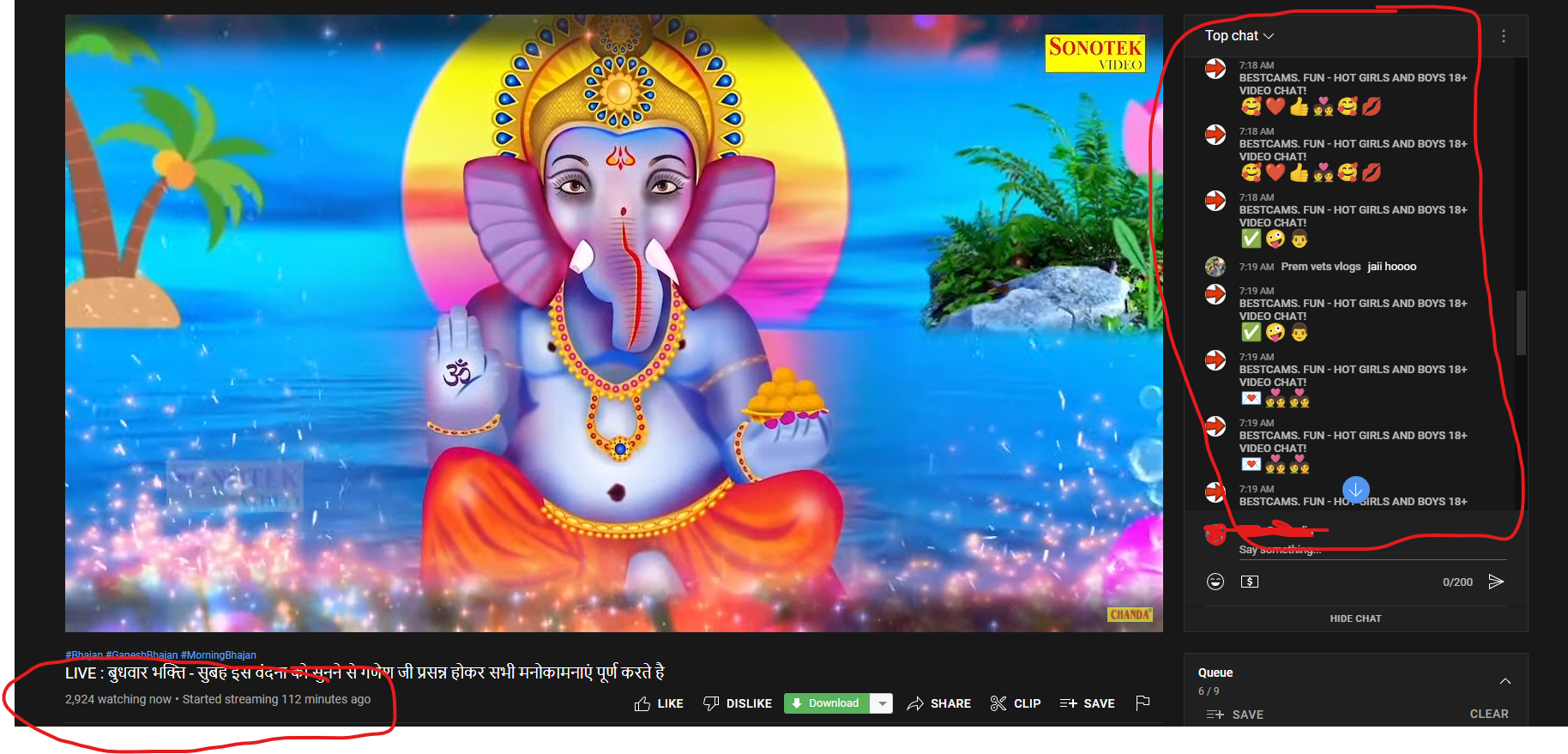Hide the live chat panel
The width and height of the screenshot is (1568, 754).
click(x=1355, y=618)
